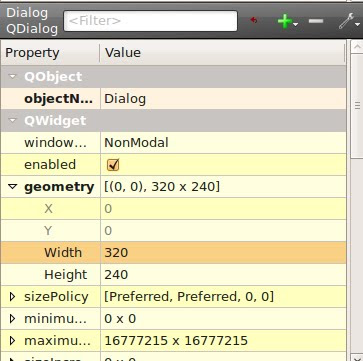This screenshot has width=363, height=361.
Task: Click the red reset filter arrow icon
Action: [254, 21]
